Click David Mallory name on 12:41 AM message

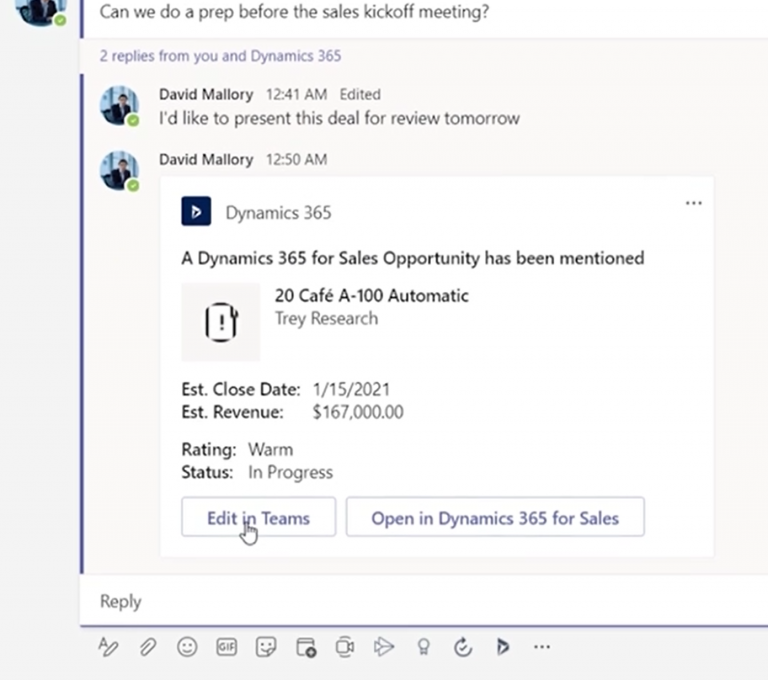(x=206, y=94)
